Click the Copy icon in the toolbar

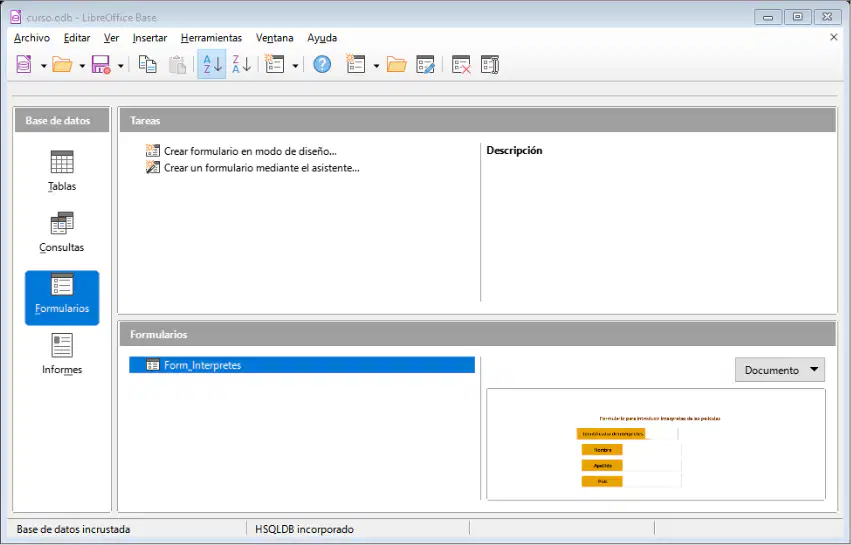click(148, 65)
